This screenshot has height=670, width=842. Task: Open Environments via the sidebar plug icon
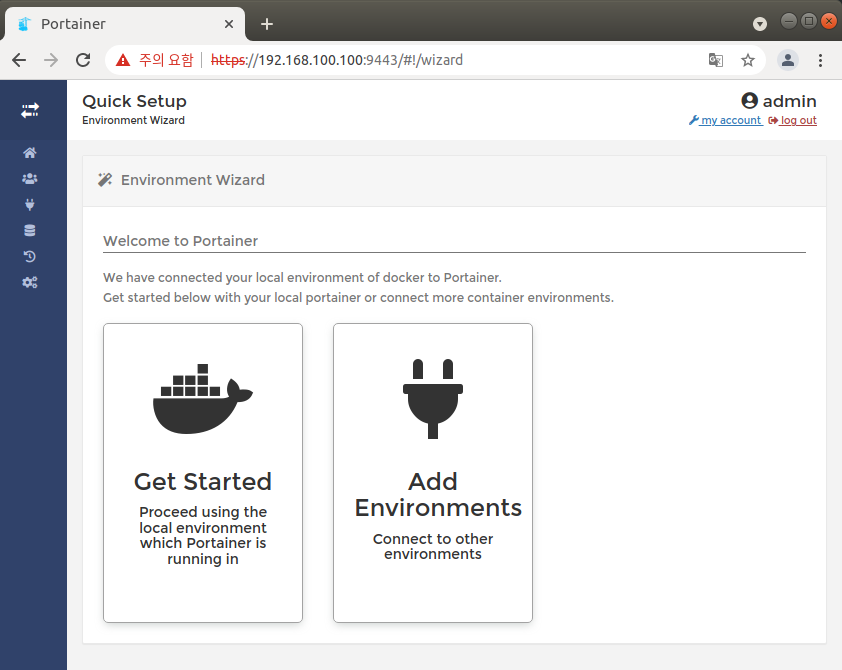coord(30,205)
